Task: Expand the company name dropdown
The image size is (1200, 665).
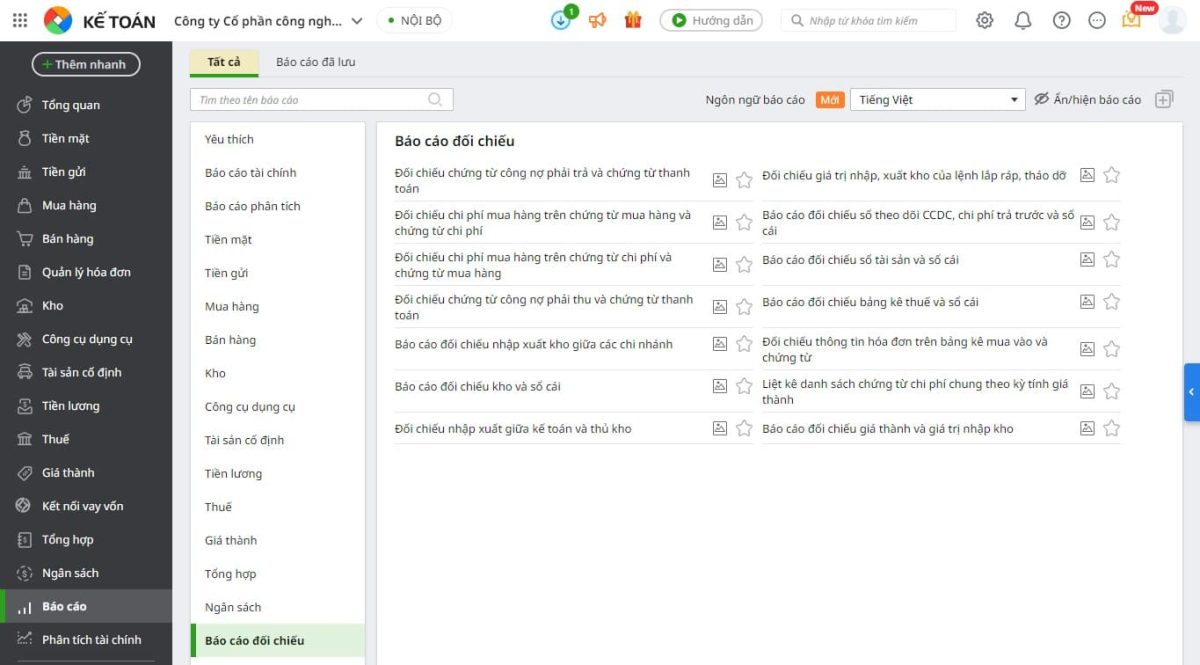Action: click(357, 20)
